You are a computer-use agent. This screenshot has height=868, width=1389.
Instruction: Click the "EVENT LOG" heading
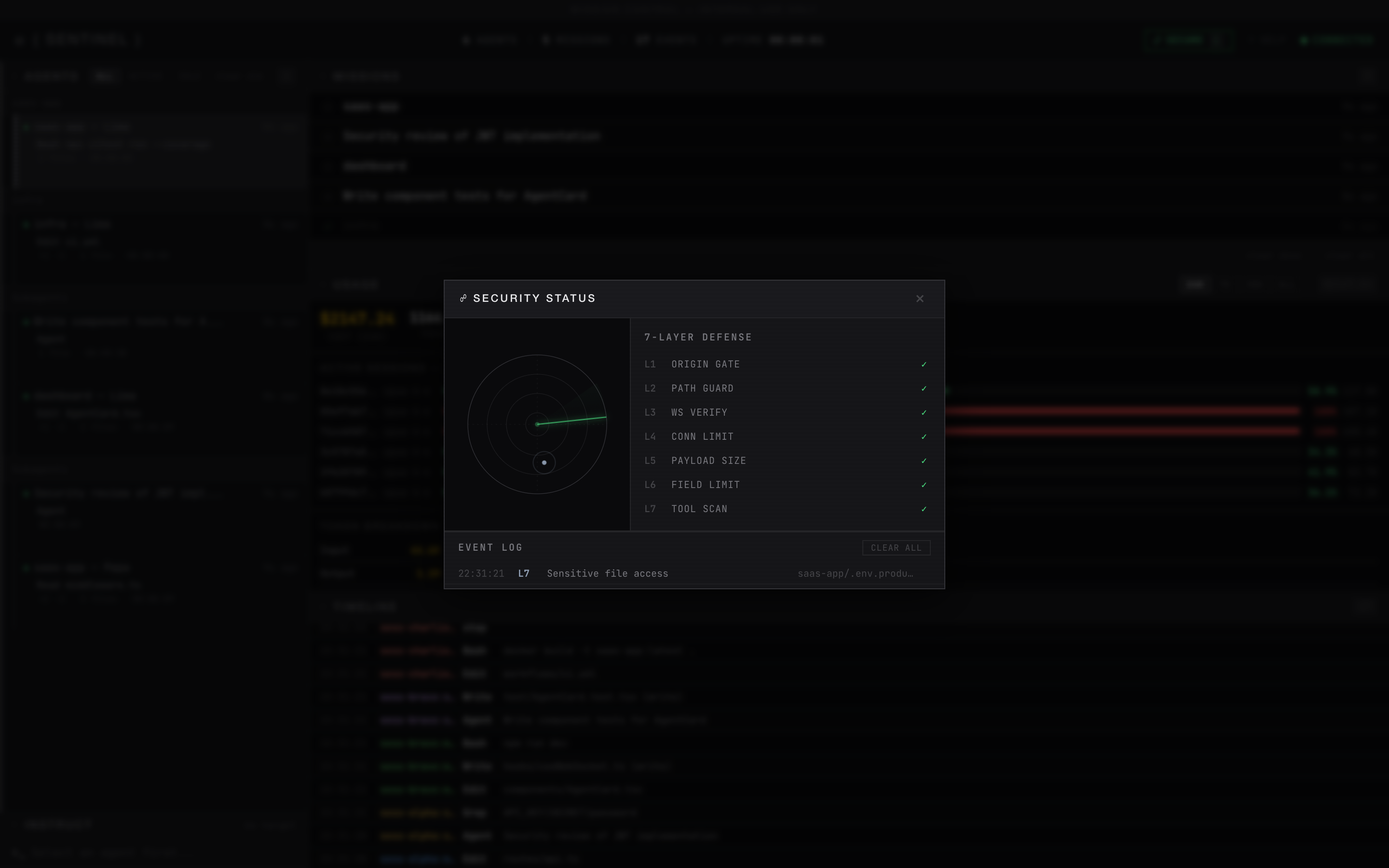click(x=490, y=548)
